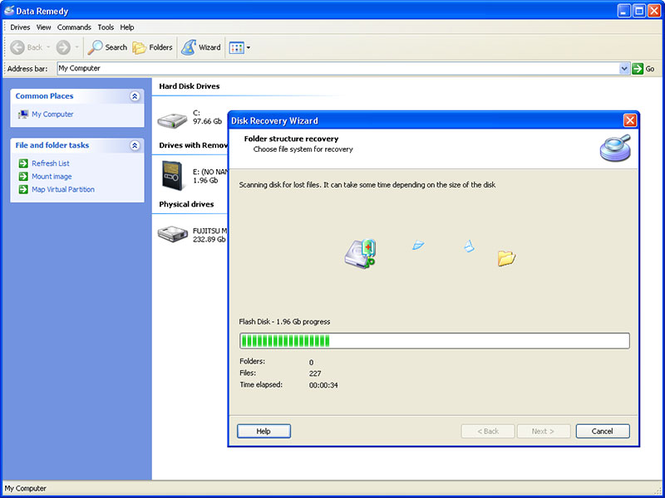Click the folder icon in scanning animation

(506, 258)
